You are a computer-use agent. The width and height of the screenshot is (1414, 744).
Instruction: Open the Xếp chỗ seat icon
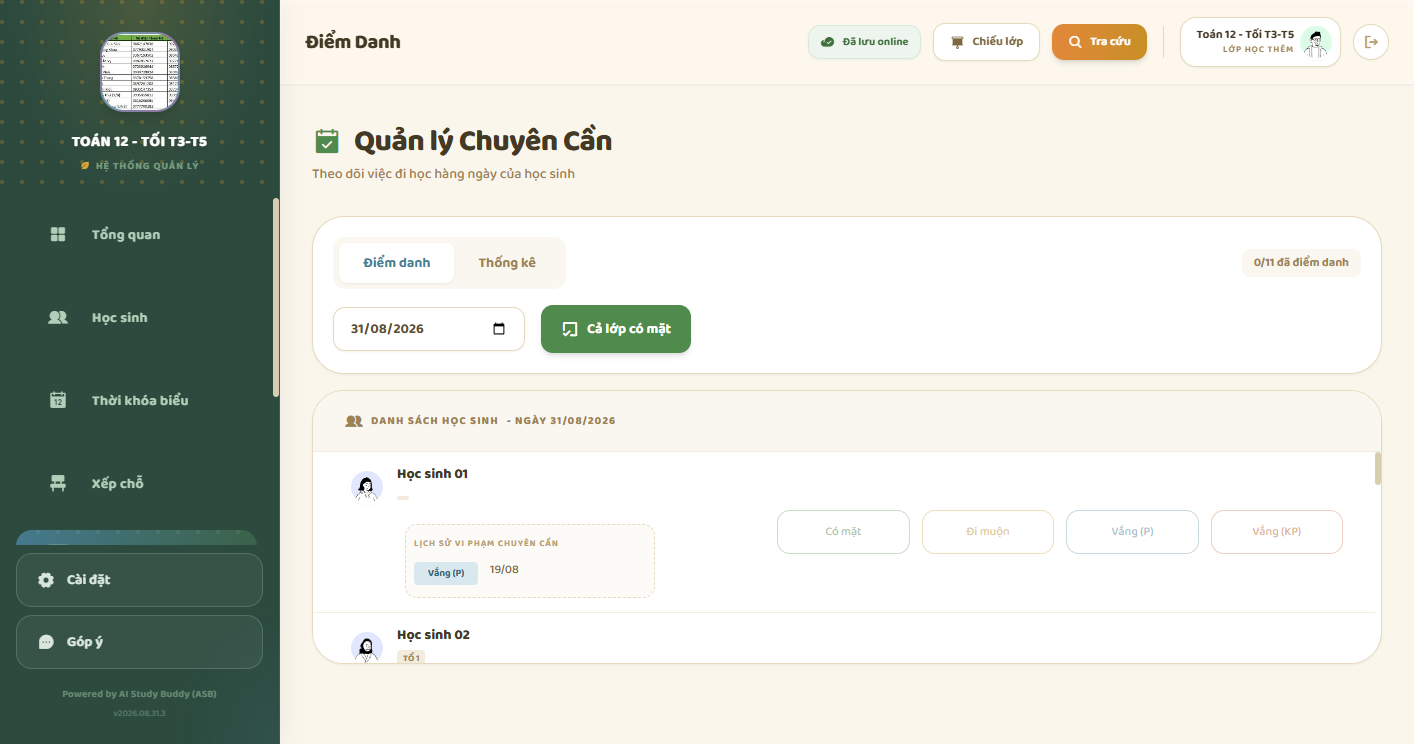click(58, 484)
